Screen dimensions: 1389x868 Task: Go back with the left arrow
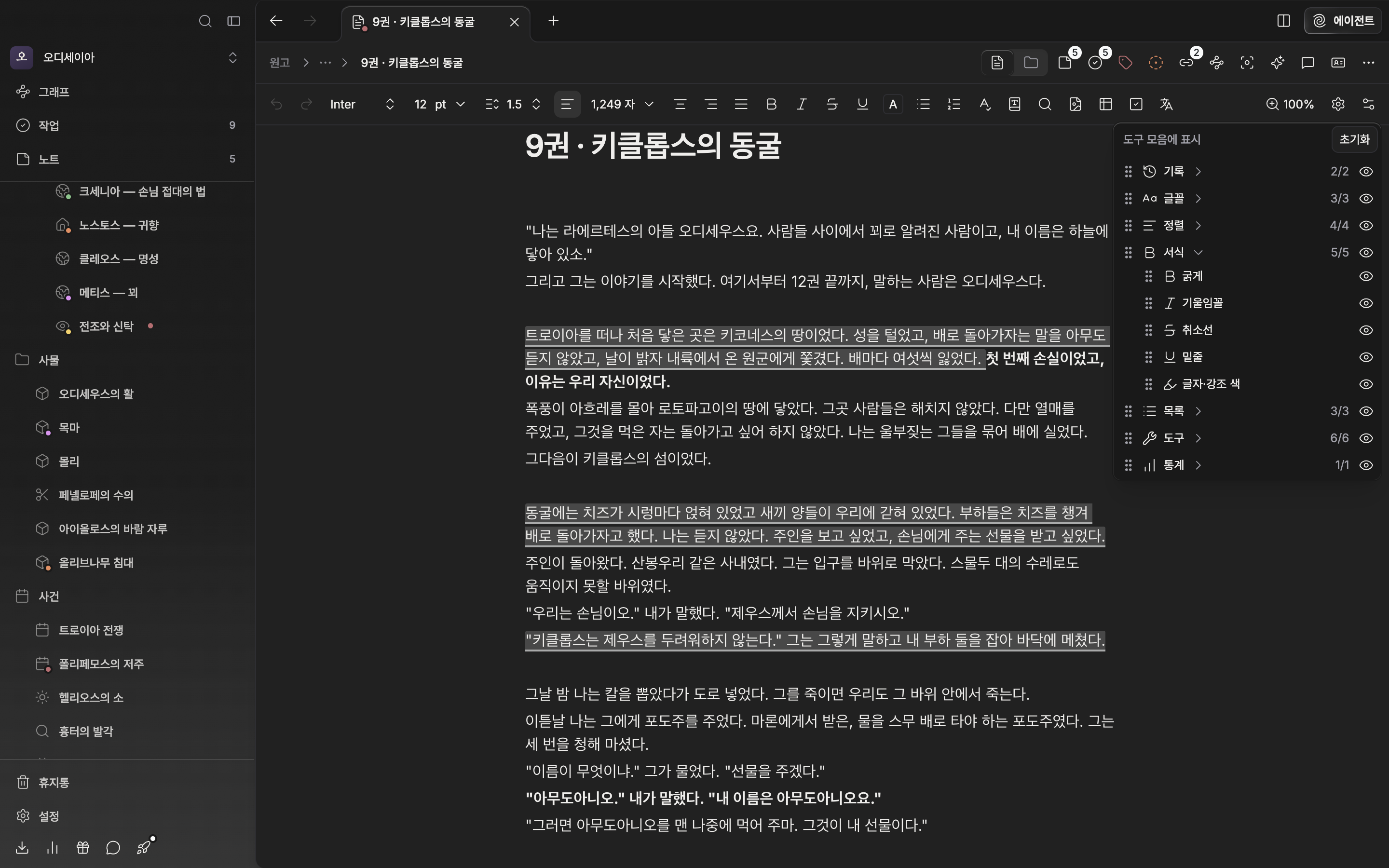point(276,21)
